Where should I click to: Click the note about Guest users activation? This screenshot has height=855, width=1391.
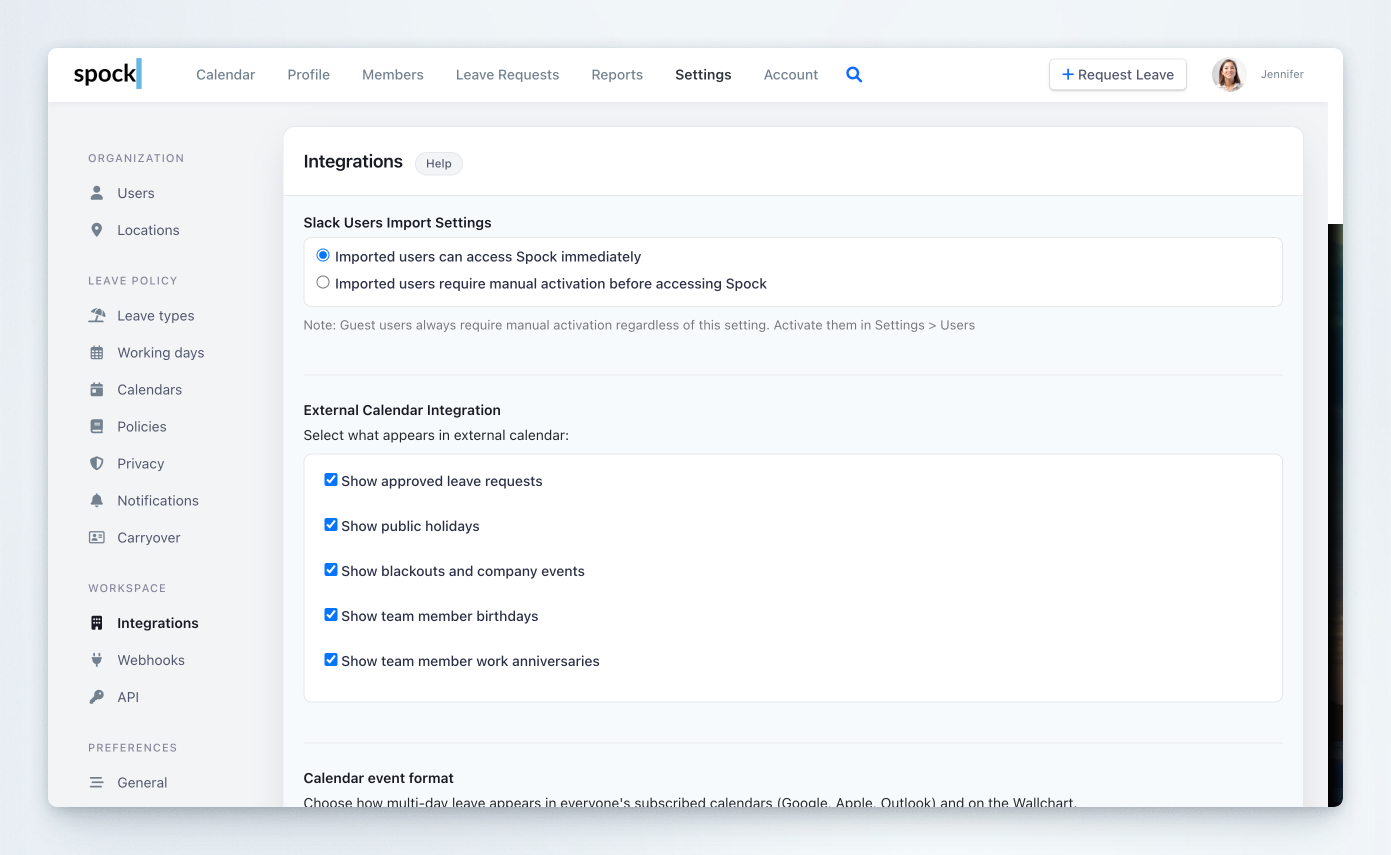(639, 325)
